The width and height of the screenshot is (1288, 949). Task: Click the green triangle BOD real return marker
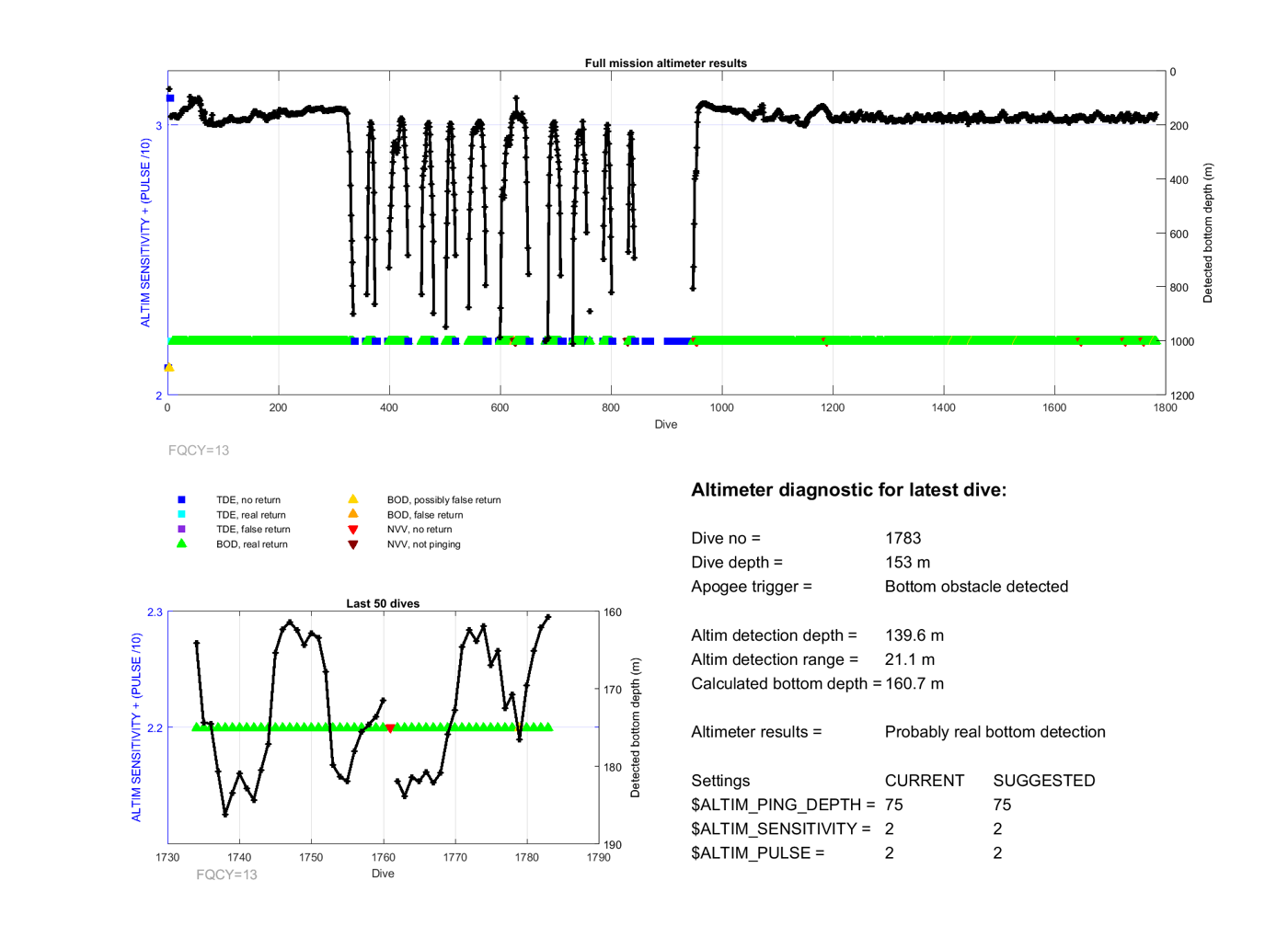[x=181, y=543]
